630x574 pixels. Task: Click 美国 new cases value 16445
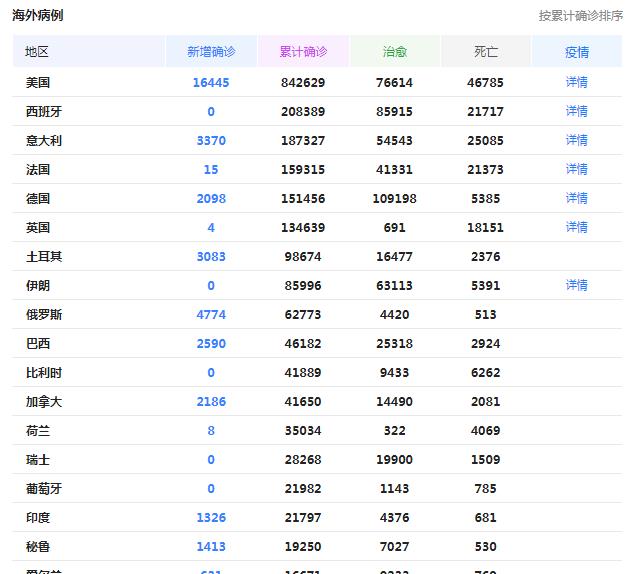tap(211, 82)
